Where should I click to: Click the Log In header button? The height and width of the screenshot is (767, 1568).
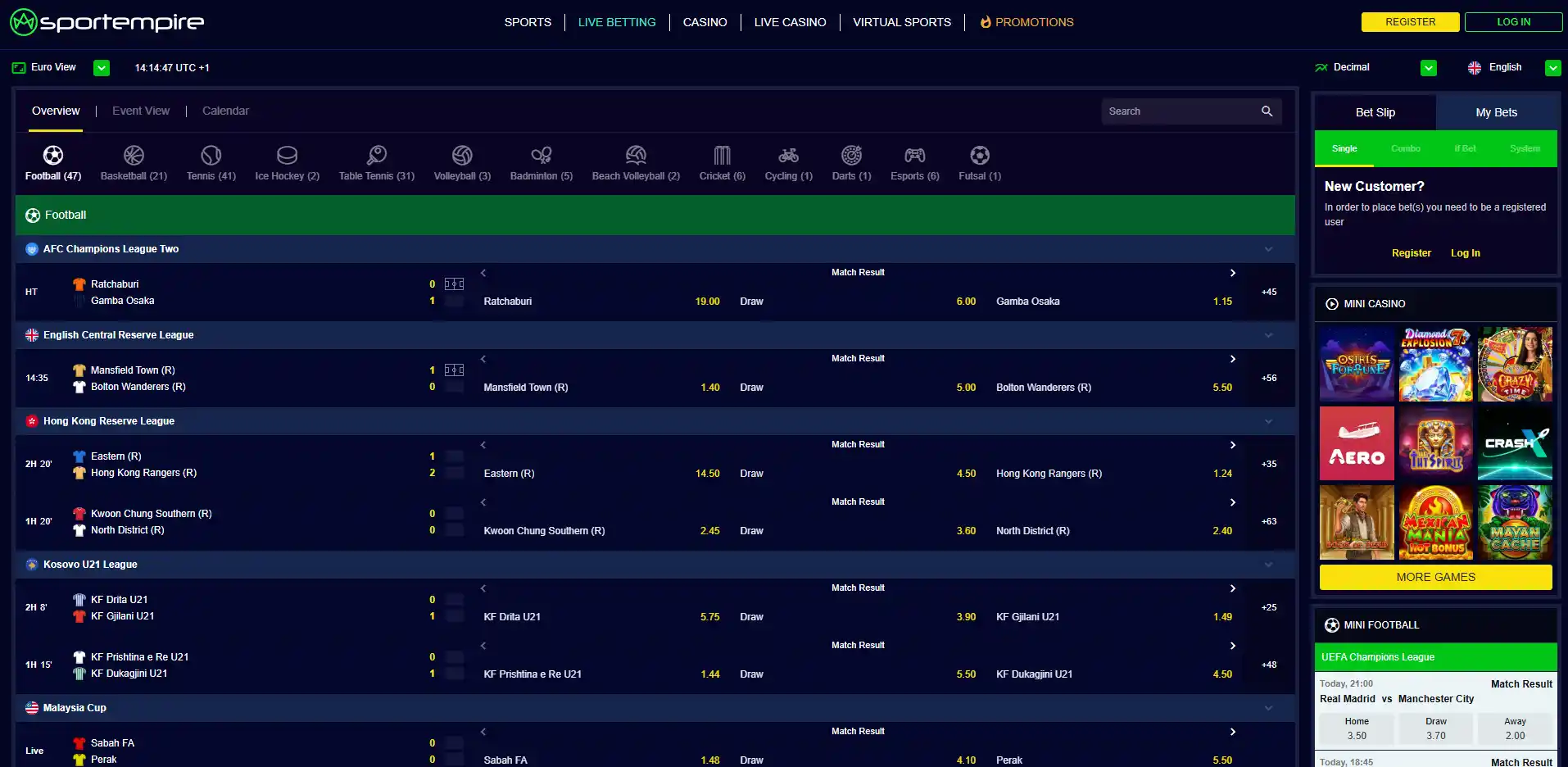1513,22
